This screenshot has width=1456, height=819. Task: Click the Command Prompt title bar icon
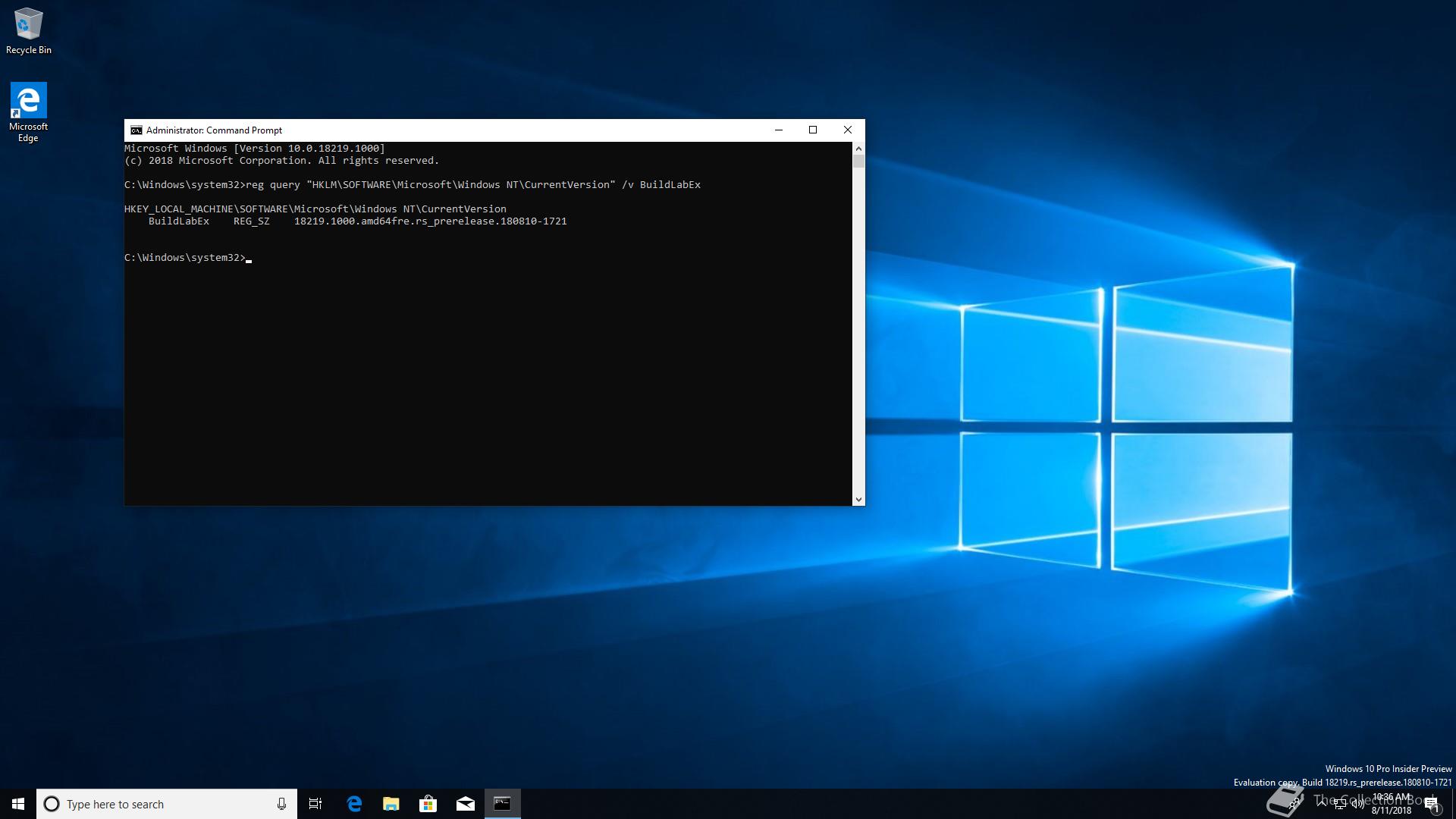click(x=136, y=130)
